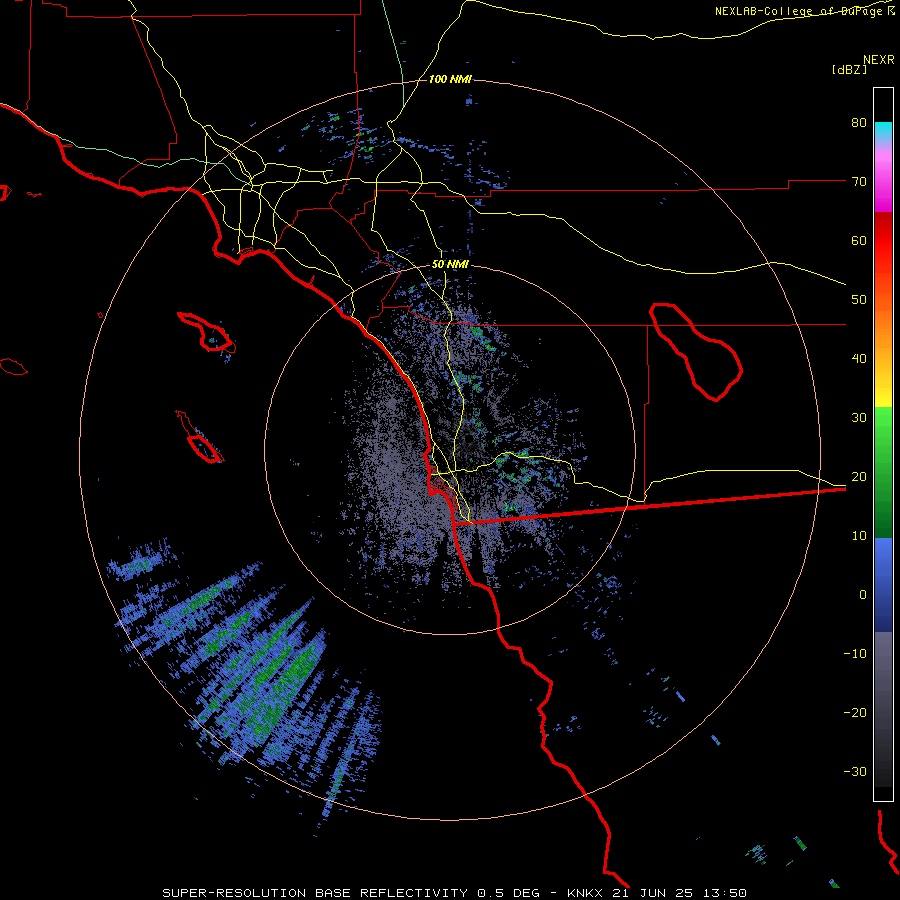Click the -30 dBZ tick label
The width and height of the screenshot is (900, 900).
click(x=855, y=771)
